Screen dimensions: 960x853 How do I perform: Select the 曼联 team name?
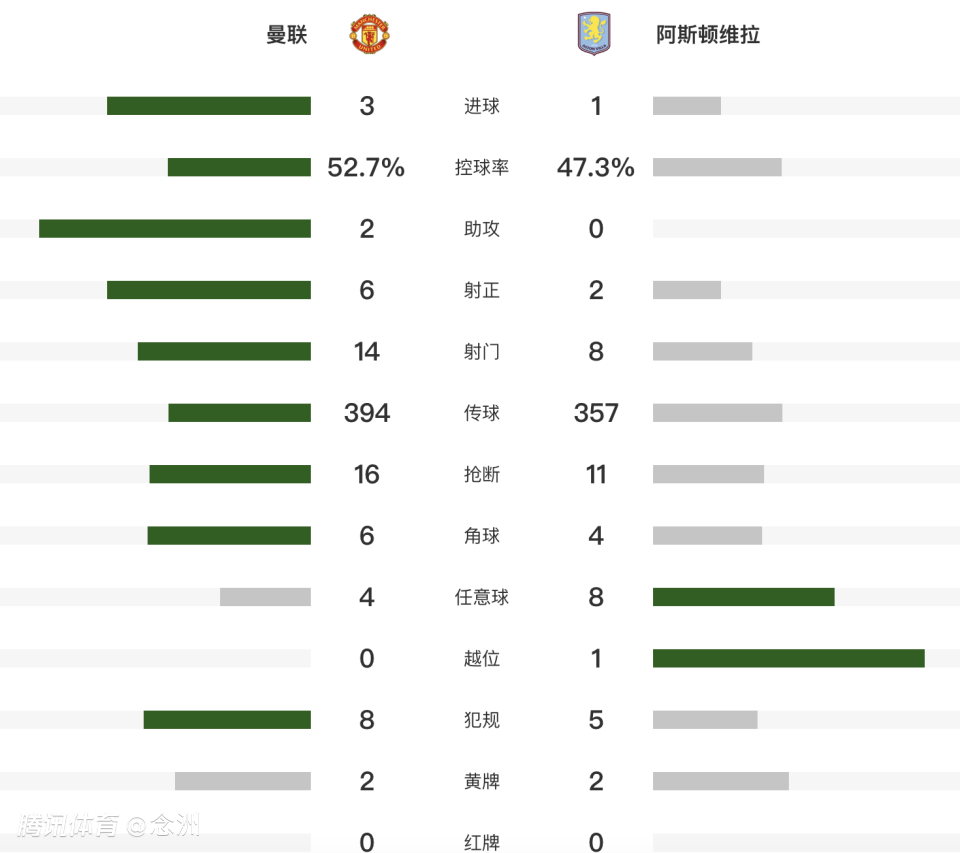coord(287,35)
